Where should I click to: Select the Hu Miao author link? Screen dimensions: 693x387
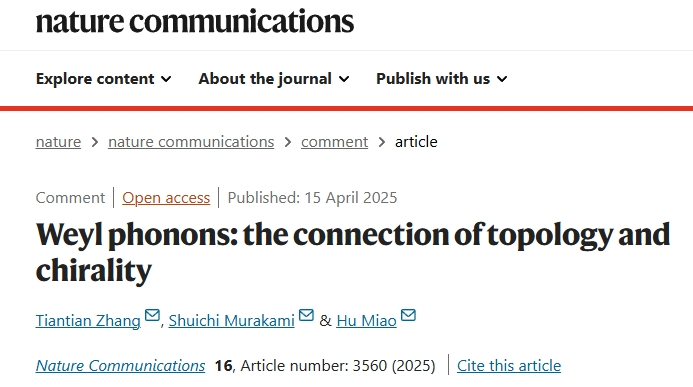366,321
